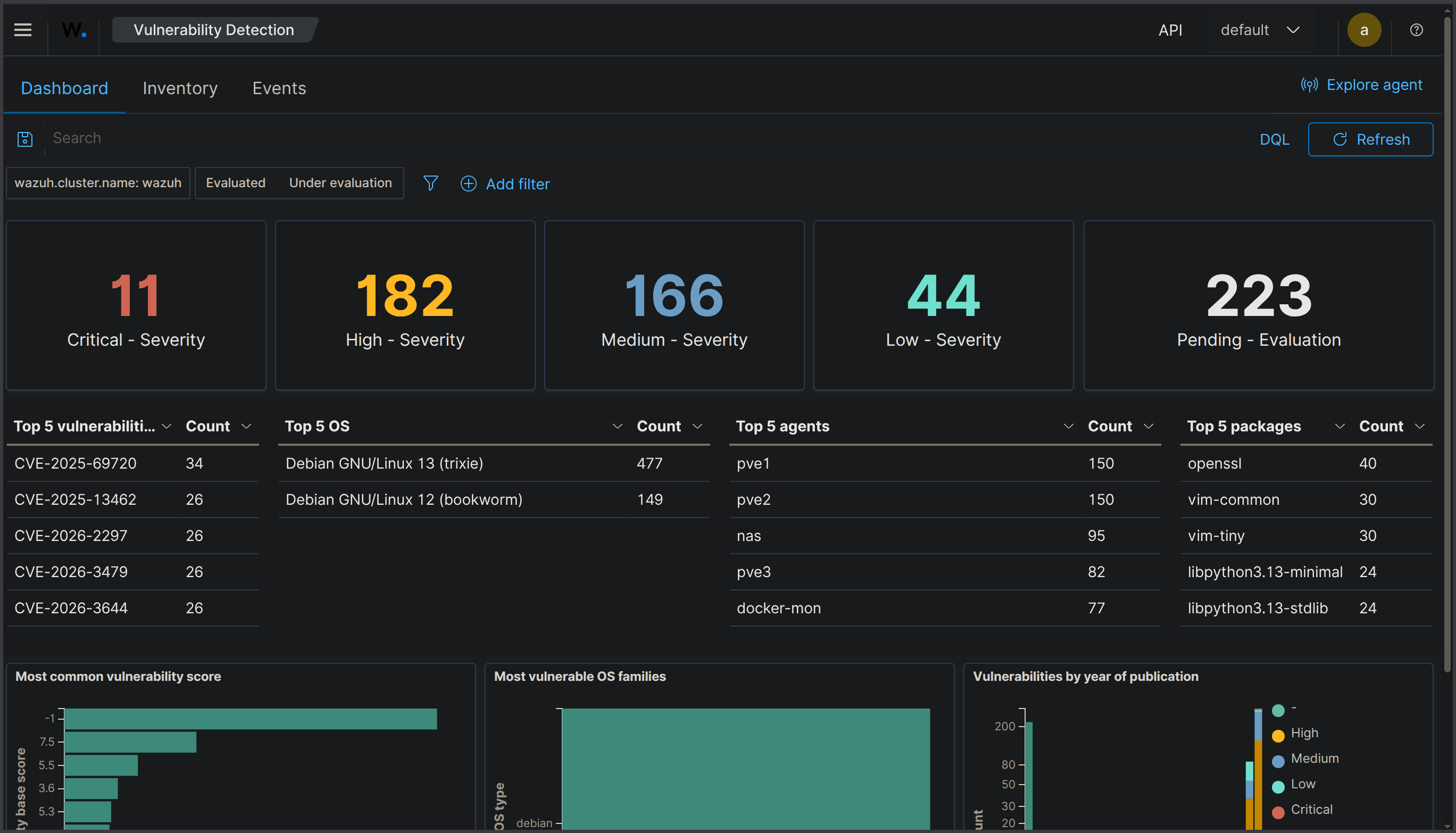Image resolution: width=1456 pixels, height=833 pixels.
Task: Open the hamburger navigation menu
Action: click(22, 30)
